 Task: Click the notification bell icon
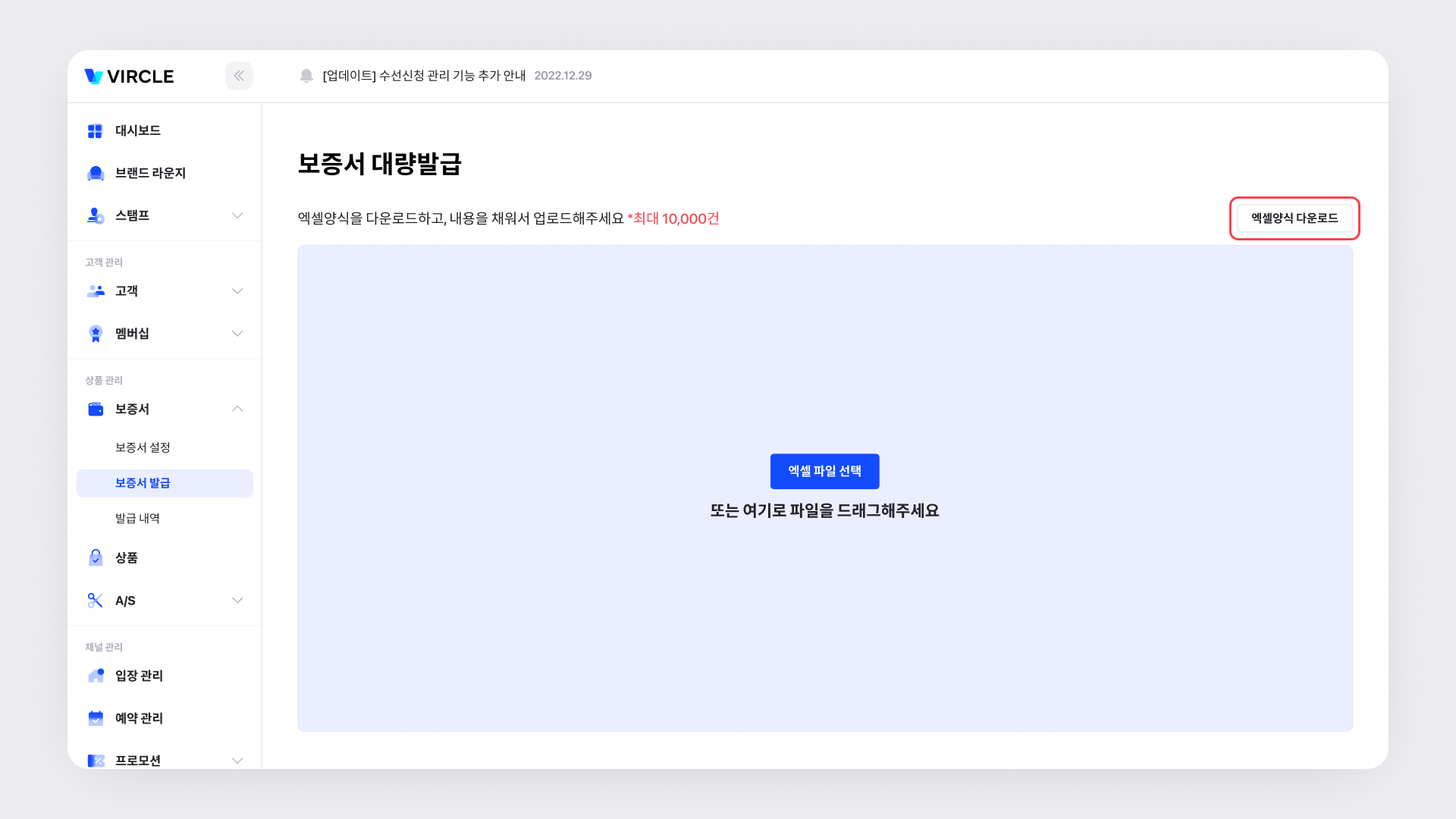(x=306, y=76)
